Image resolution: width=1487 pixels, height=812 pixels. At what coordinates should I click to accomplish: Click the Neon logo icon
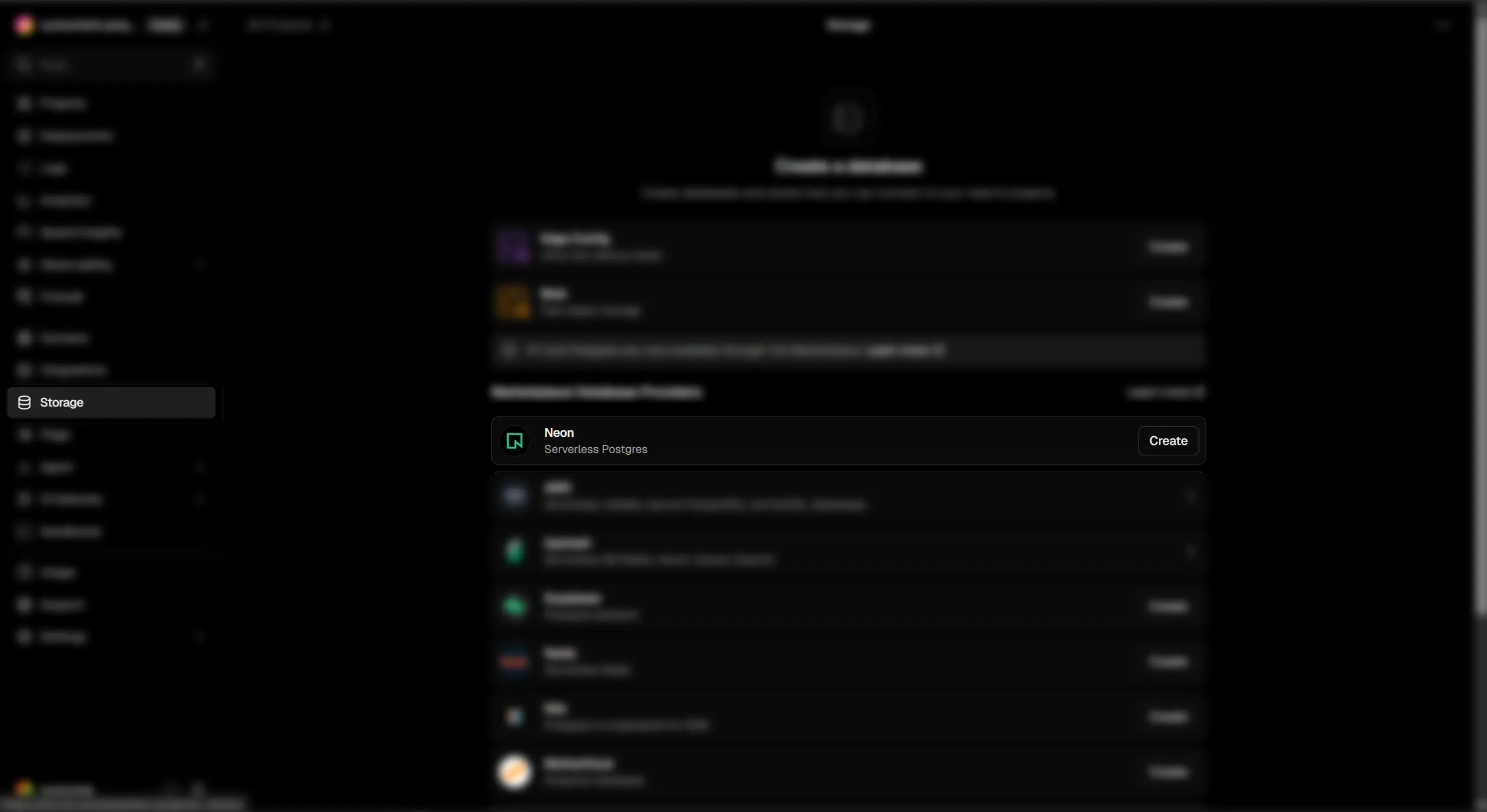tap(514, 441)
